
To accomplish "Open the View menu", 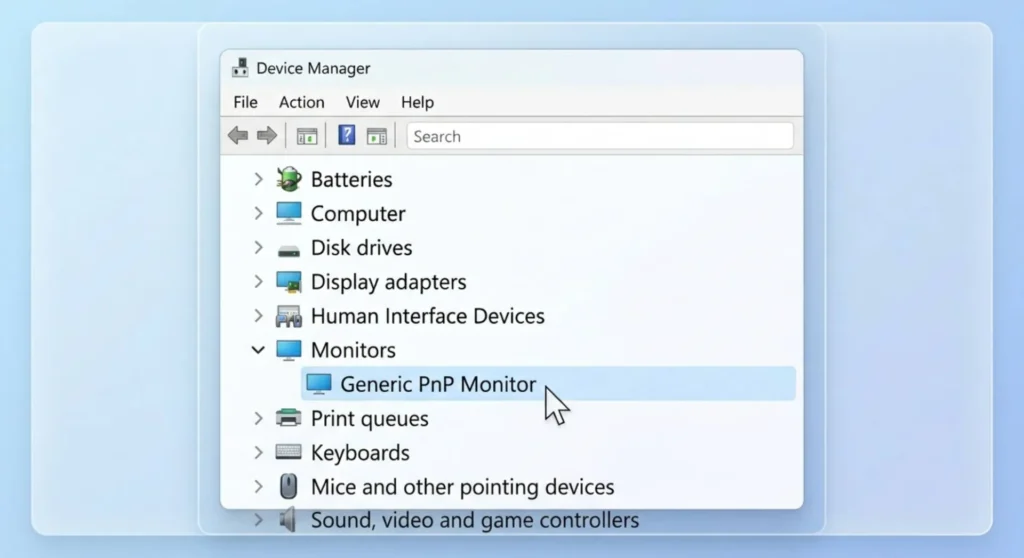I will [x=362, y=102].
